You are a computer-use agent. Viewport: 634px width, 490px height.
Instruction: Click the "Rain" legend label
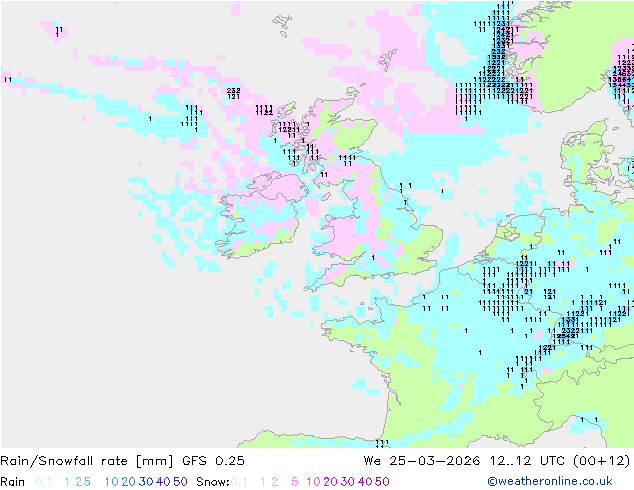point(13,482)
